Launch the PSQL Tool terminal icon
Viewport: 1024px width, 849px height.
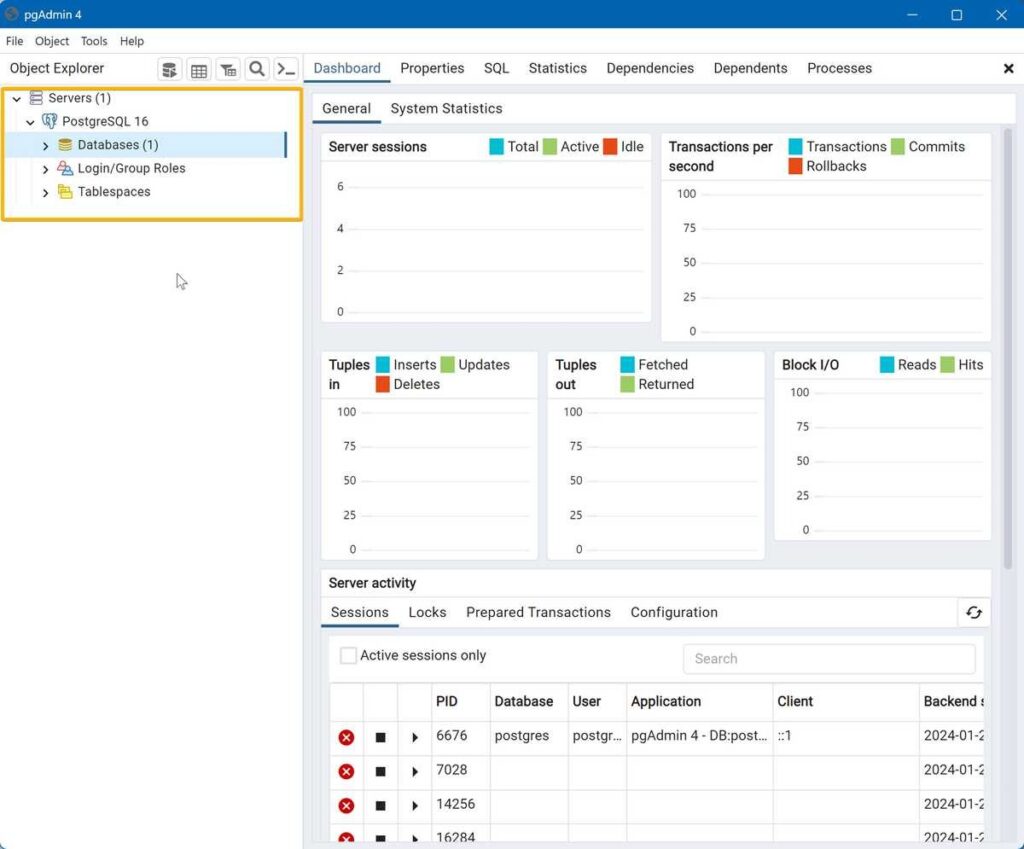point(286,69)
